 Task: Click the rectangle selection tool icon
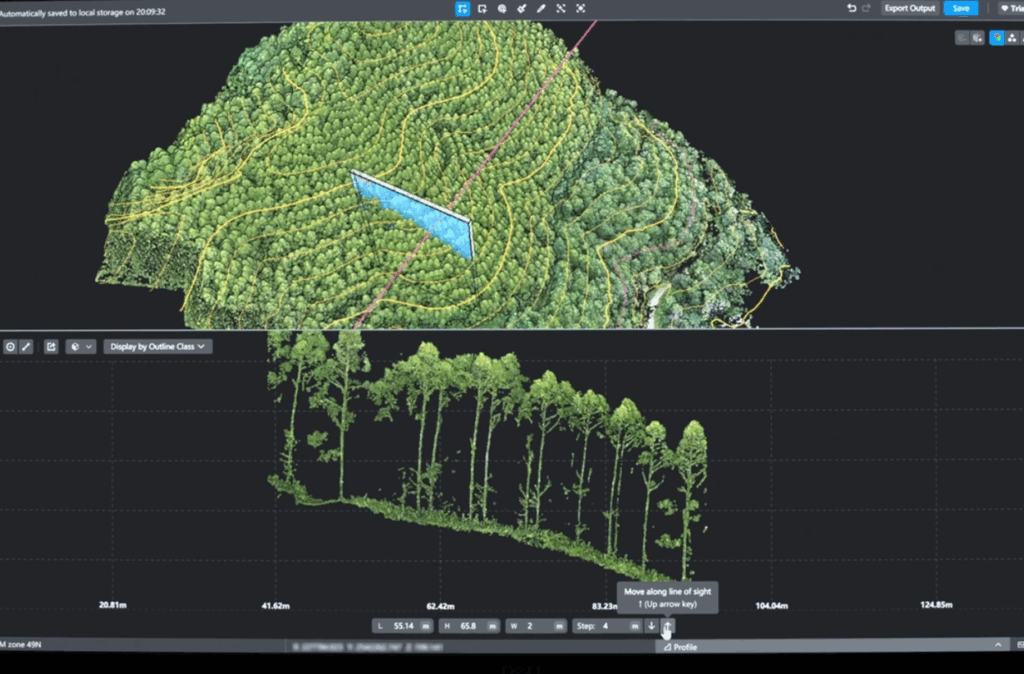[483, 8]
